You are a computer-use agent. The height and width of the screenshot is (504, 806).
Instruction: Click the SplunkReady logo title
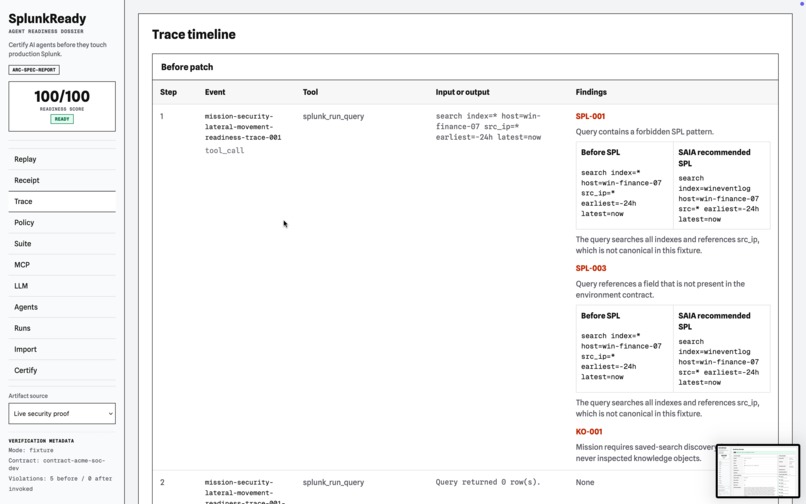(47, 19)
